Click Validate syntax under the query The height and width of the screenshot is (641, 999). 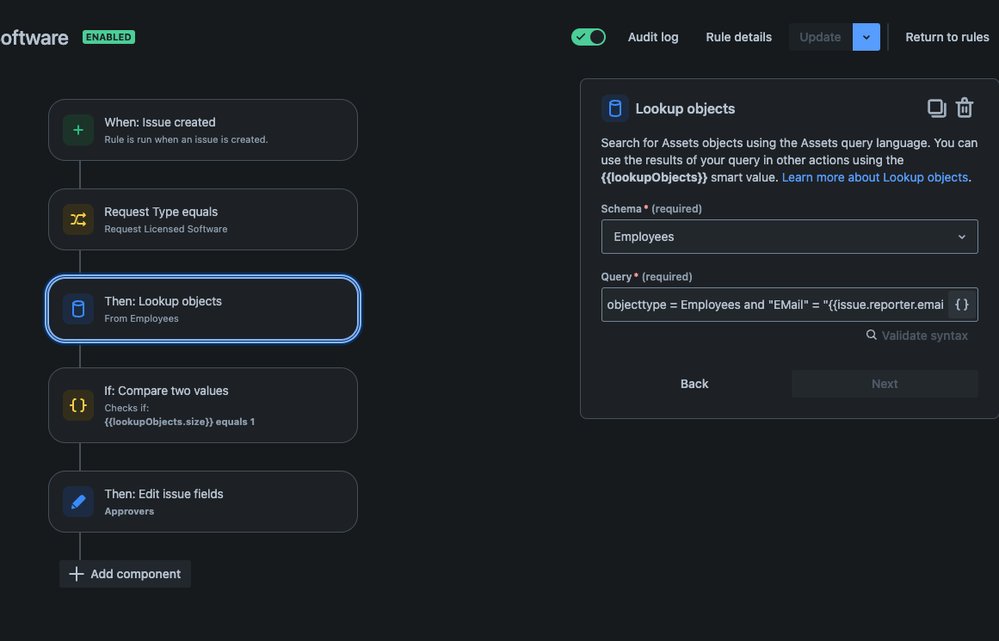click(917, 336)
